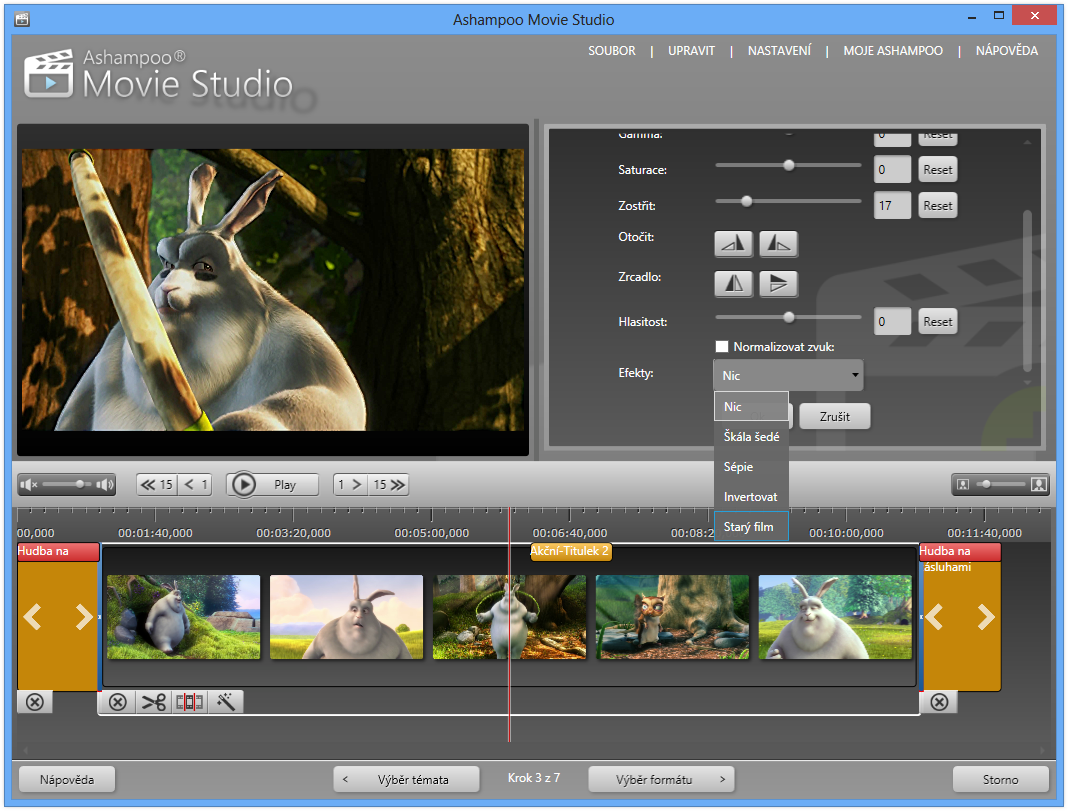
Task: Delete the music clip at the timeline end
Action: coord(939,702)
